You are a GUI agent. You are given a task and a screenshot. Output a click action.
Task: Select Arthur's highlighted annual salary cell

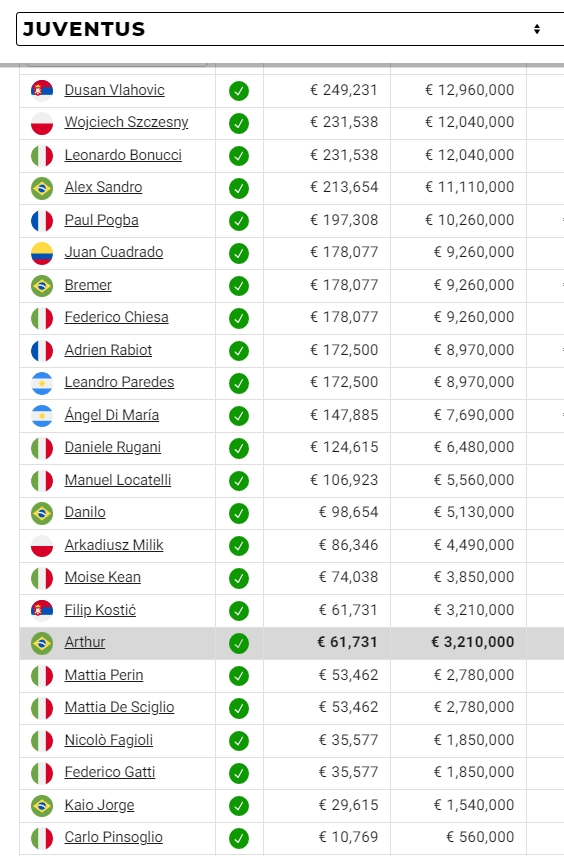click(459, 643)
